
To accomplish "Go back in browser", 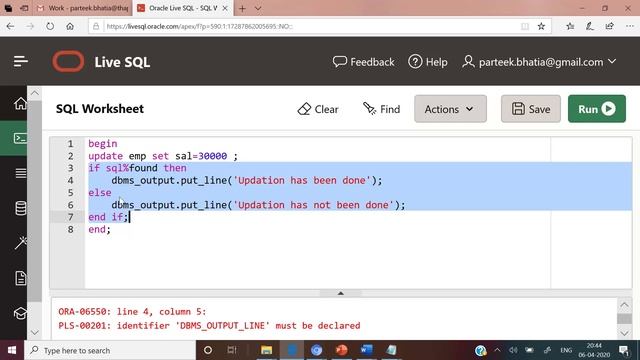I will tap(11, 26).
